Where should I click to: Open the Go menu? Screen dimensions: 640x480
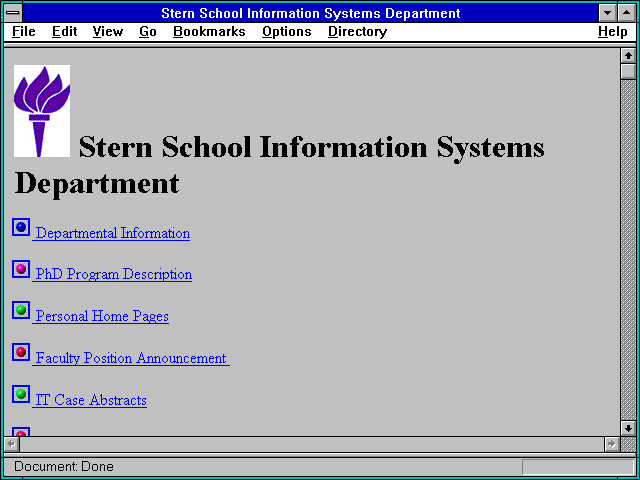point(148,32)
